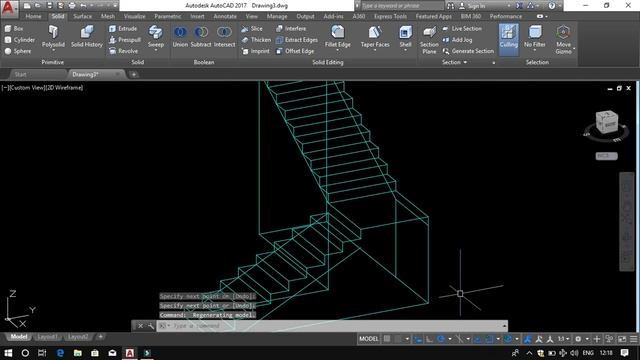
Task: Activate the Sweep tool
Action: coord(156,36)
